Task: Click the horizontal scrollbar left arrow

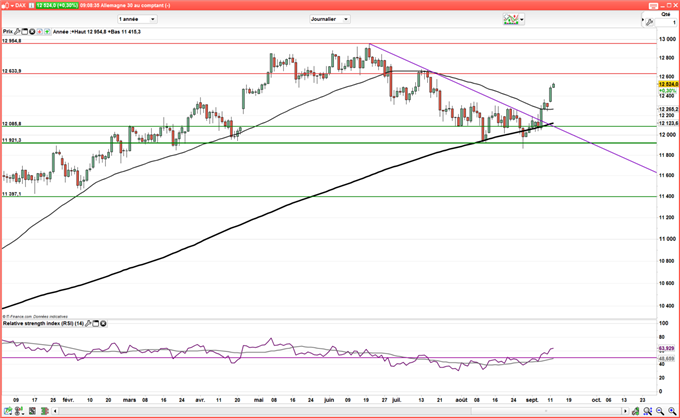Action: point(55,411)
